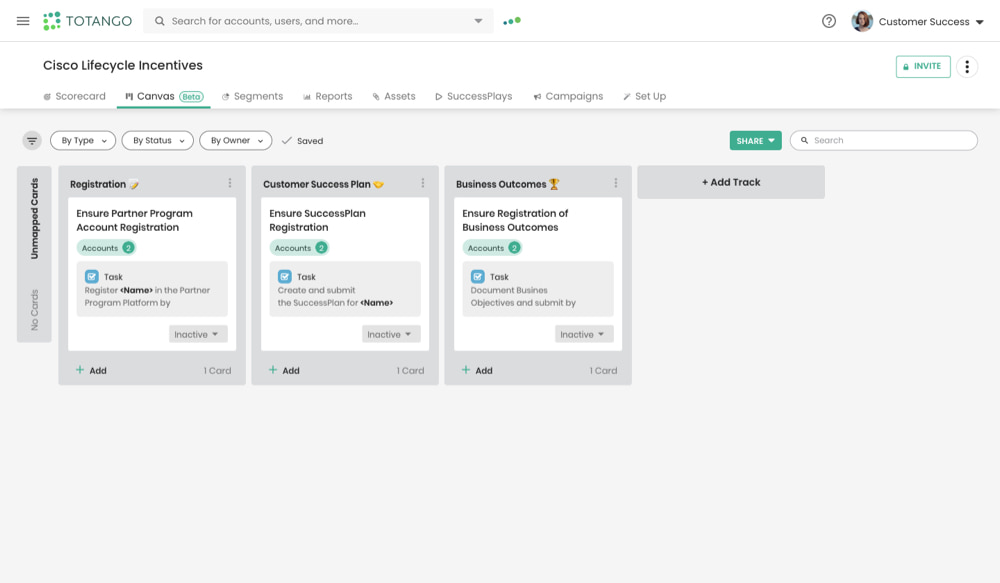Image resolution: width=1000 pixels, height=583 pixels.
Task: Open Ensure SuccessPlan Registration card title
Action: pyautogui.click(x=318, y=220)
